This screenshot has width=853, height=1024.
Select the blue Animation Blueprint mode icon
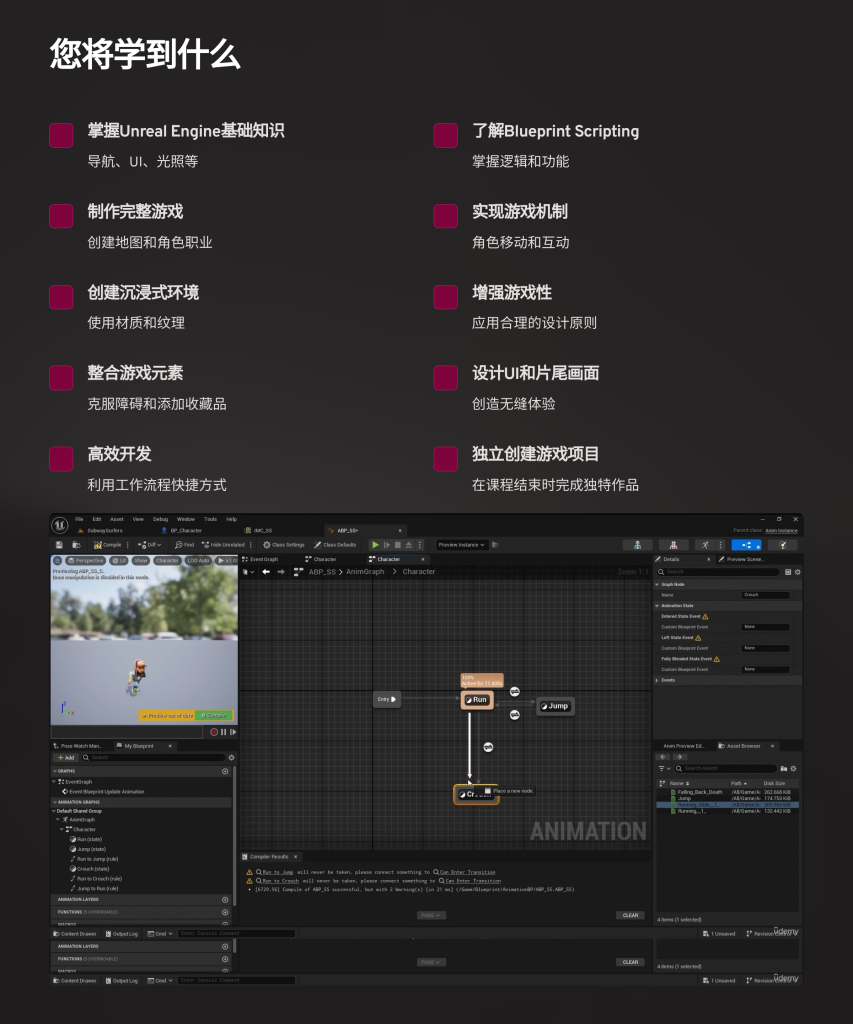[747, 545]
